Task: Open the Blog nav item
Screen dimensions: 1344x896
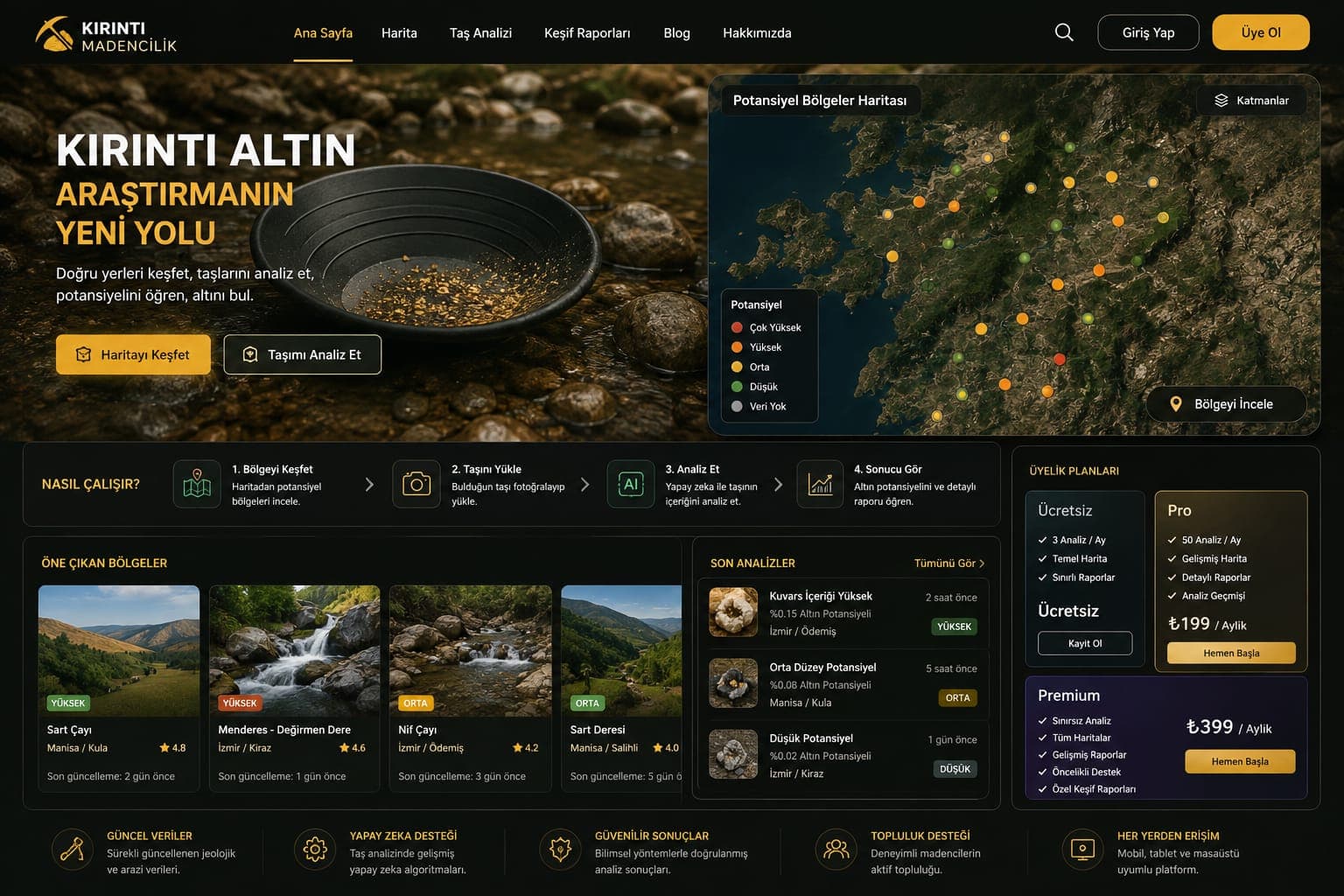Action: click(676, 33)
